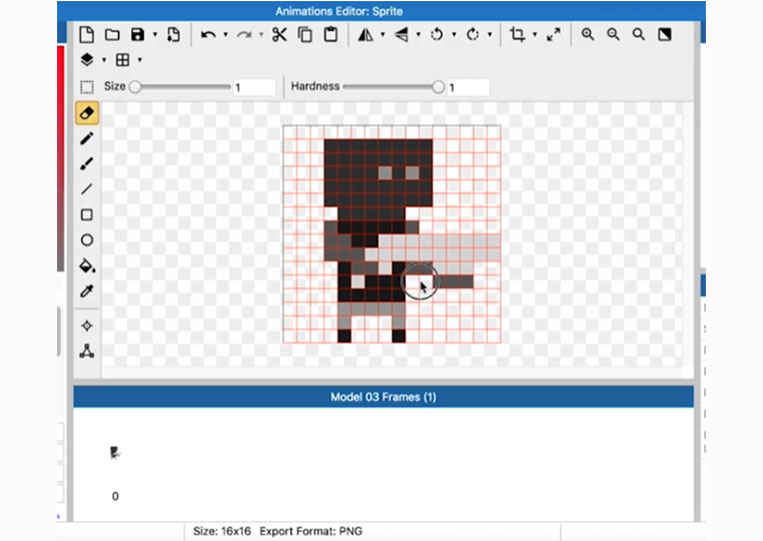Zoom in on the canvas

588,35
